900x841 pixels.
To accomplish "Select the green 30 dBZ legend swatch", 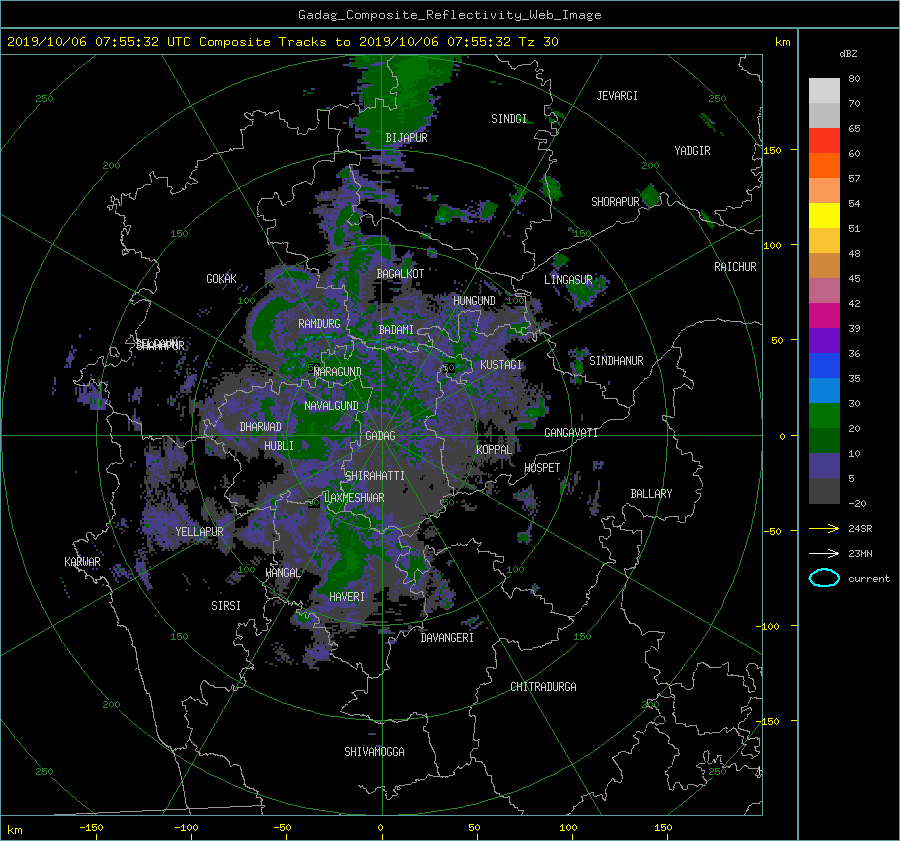I will click(x=824, y=416).
